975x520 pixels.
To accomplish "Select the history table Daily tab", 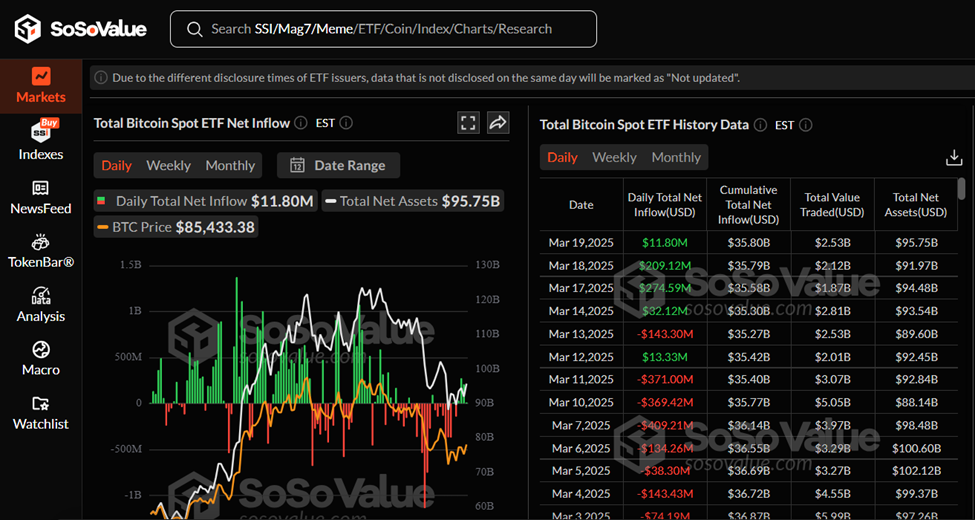I will (x=562, y=157).
